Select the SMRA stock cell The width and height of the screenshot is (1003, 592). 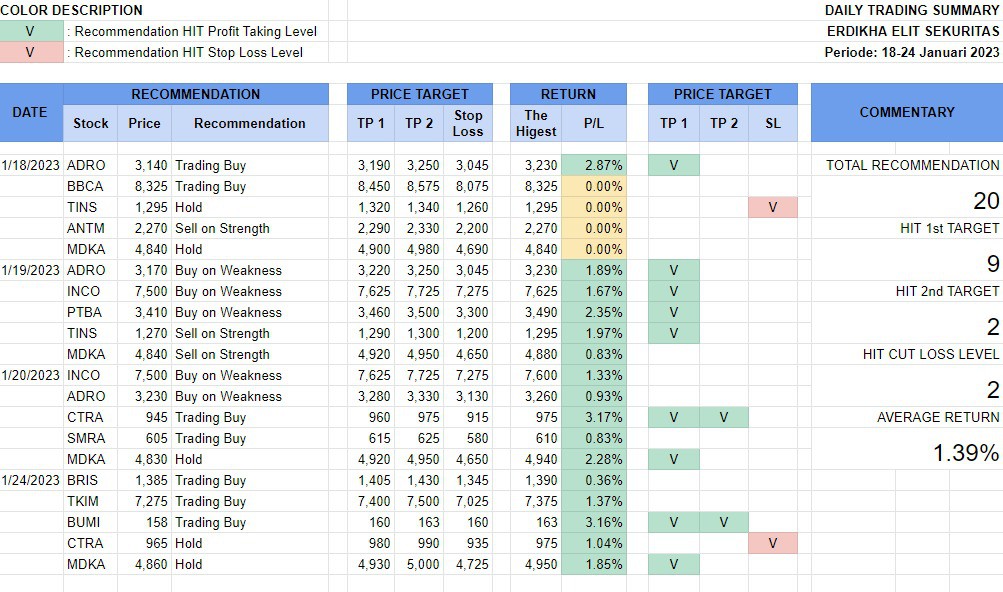coord(86,438)
